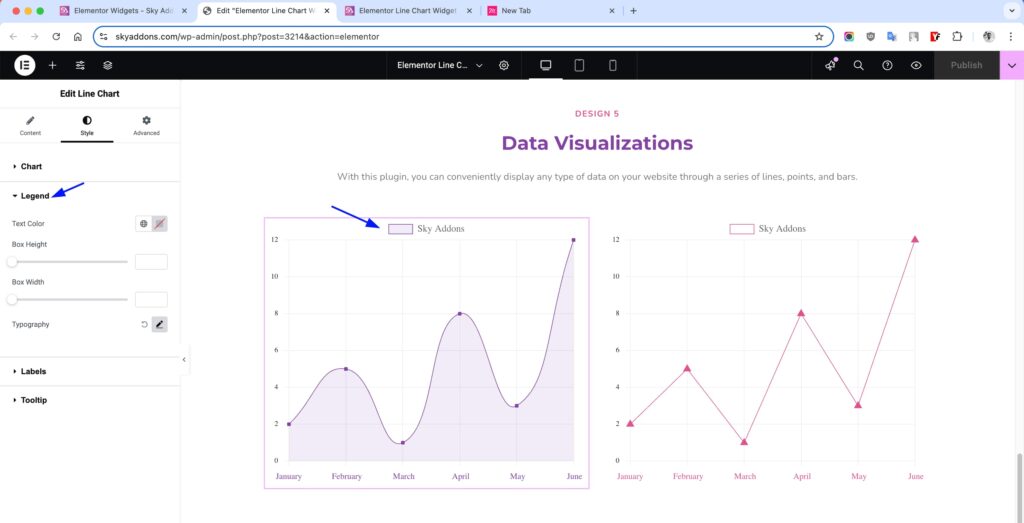Click the shield extension icon
This screenshot has width=1024, height=523.
(871, 37)
